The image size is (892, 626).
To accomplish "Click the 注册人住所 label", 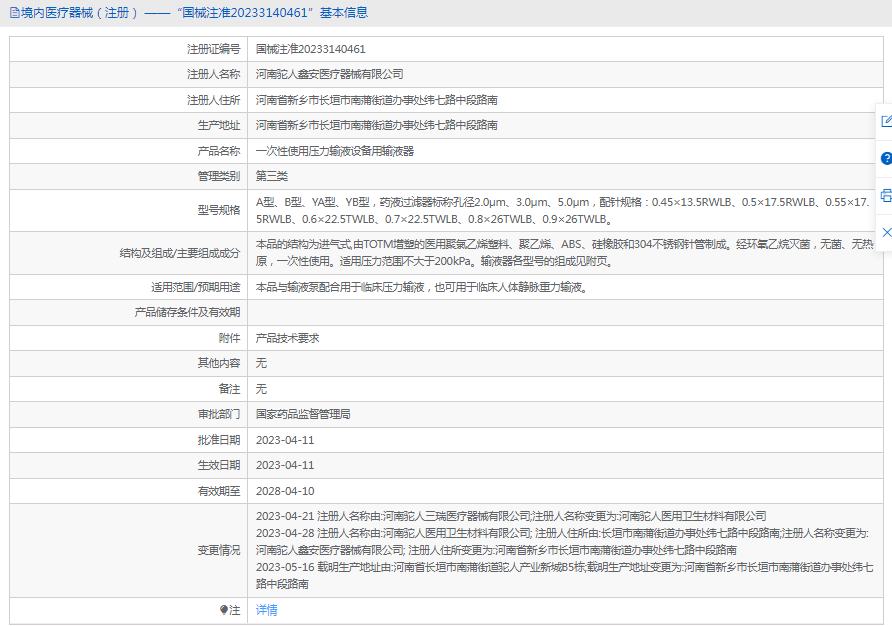I will (214, 100).
